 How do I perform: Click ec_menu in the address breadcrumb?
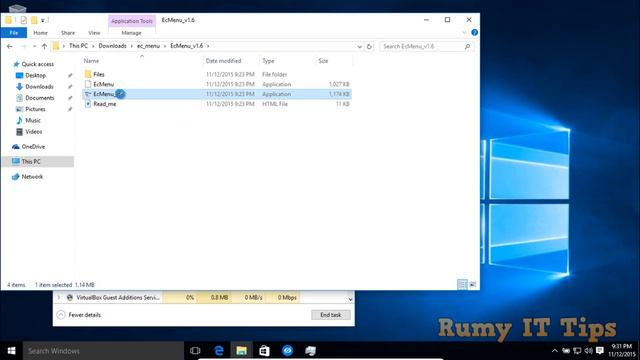click(x=149, y=46)
